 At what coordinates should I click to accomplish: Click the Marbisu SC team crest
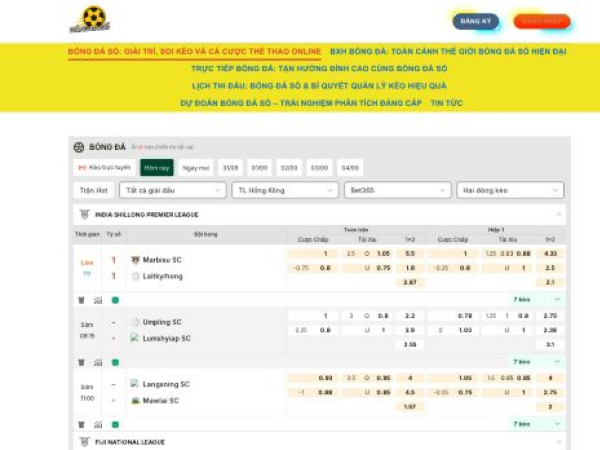135,260
